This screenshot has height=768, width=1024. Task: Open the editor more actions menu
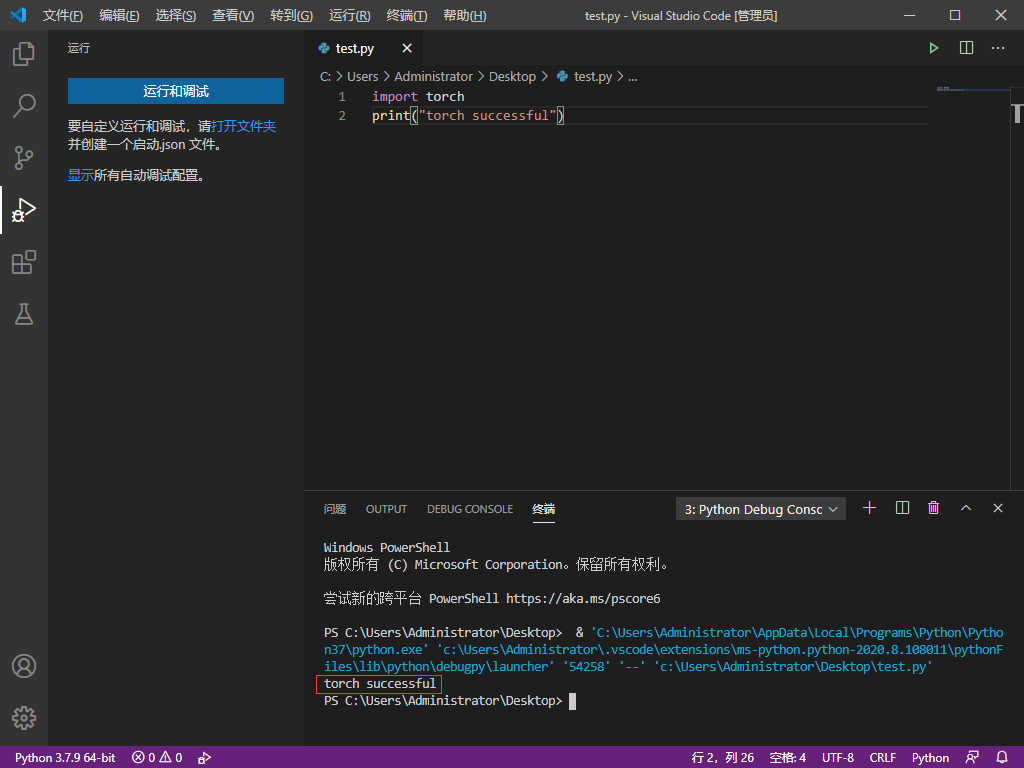click(997, 47)
